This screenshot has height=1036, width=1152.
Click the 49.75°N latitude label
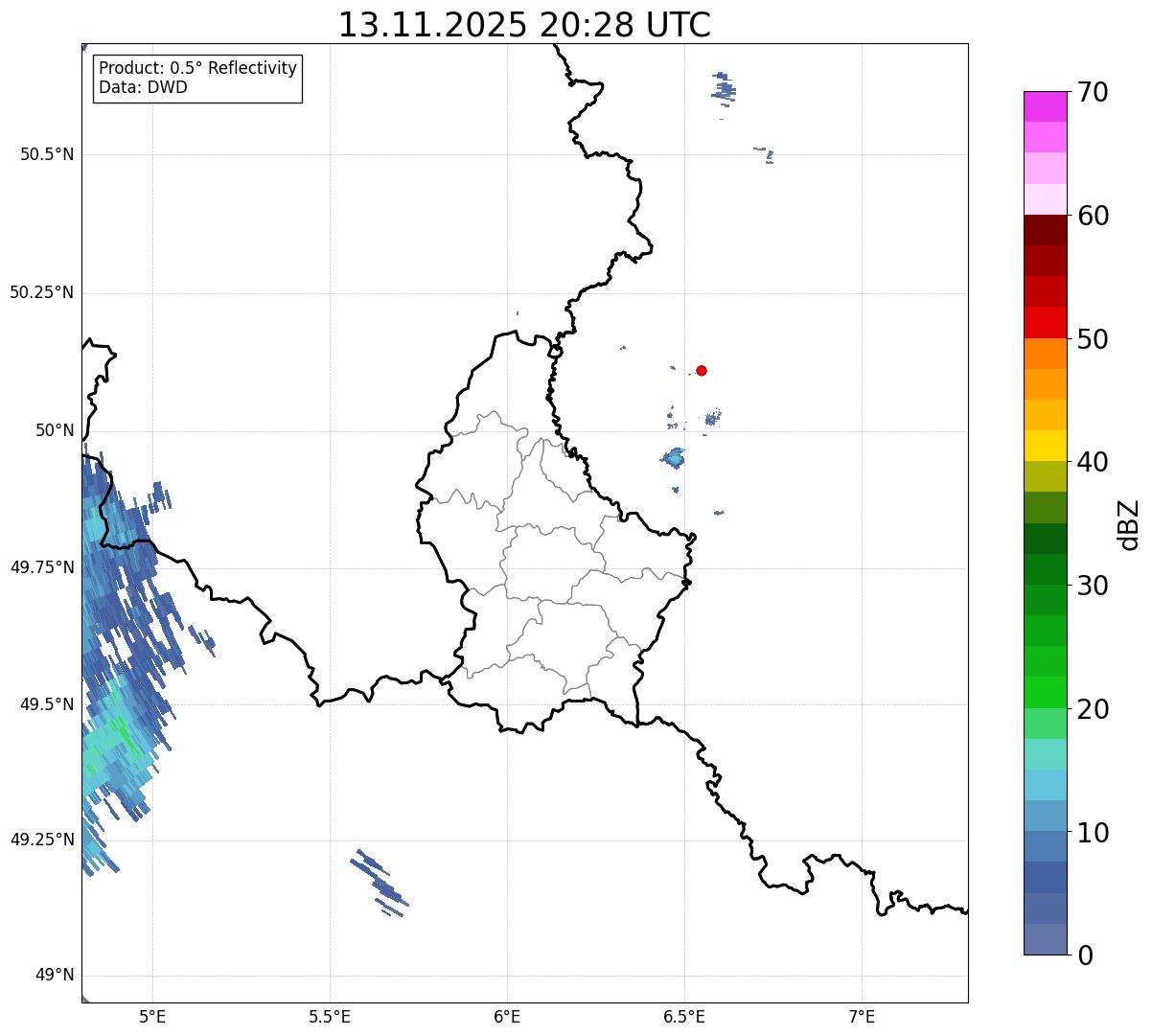[42, 567]
